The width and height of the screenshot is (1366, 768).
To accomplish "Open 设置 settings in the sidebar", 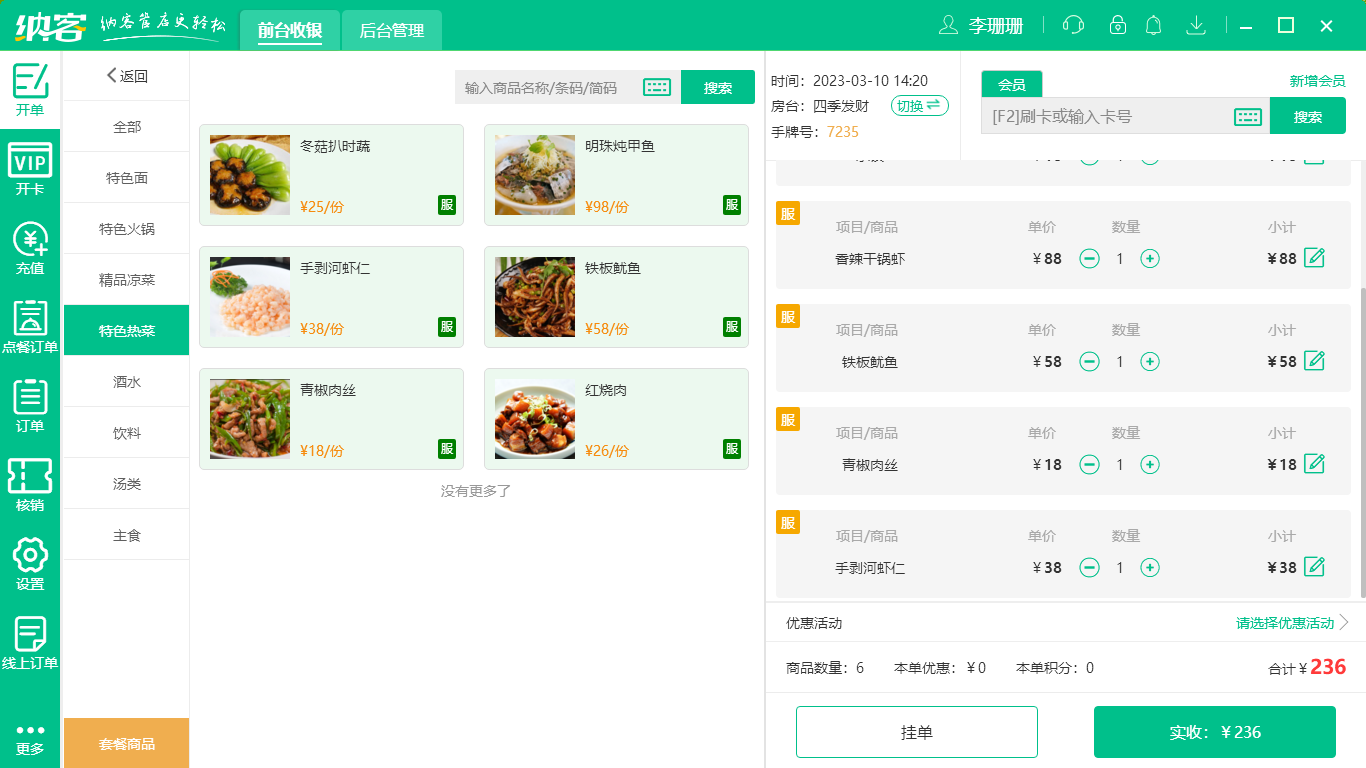I will (30, 564).
